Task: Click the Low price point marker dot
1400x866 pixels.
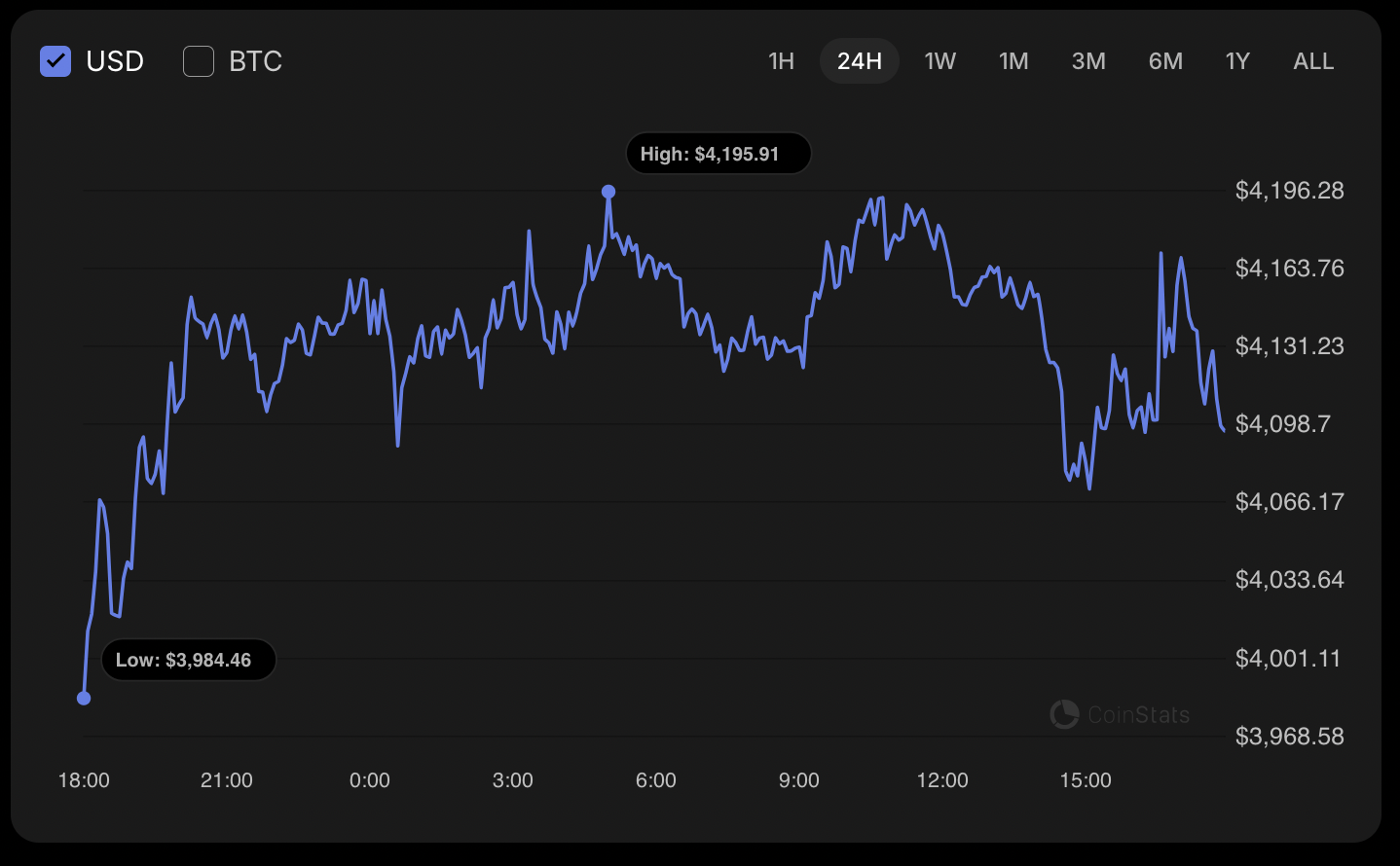Action: tap(84, 698)
